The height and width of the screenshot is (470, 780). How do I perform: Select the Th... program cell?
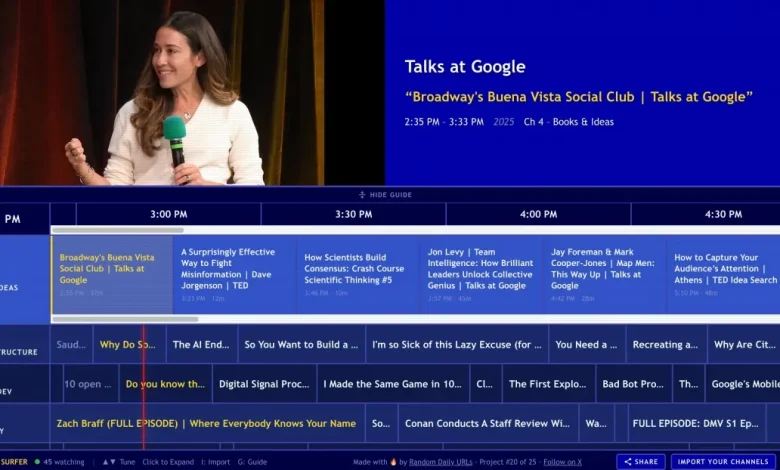coord(688,384)
